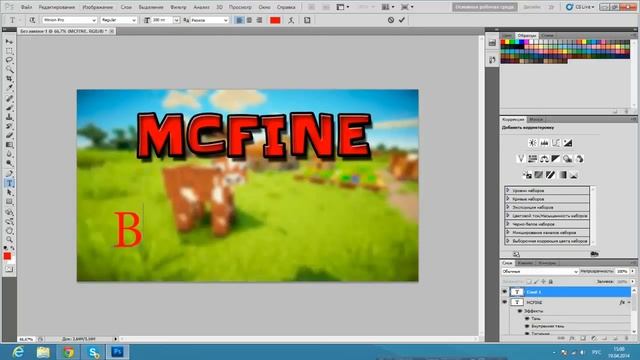Screen dimensions: 640x360
Task: Set left text alignment
Action: coord(240,20)
